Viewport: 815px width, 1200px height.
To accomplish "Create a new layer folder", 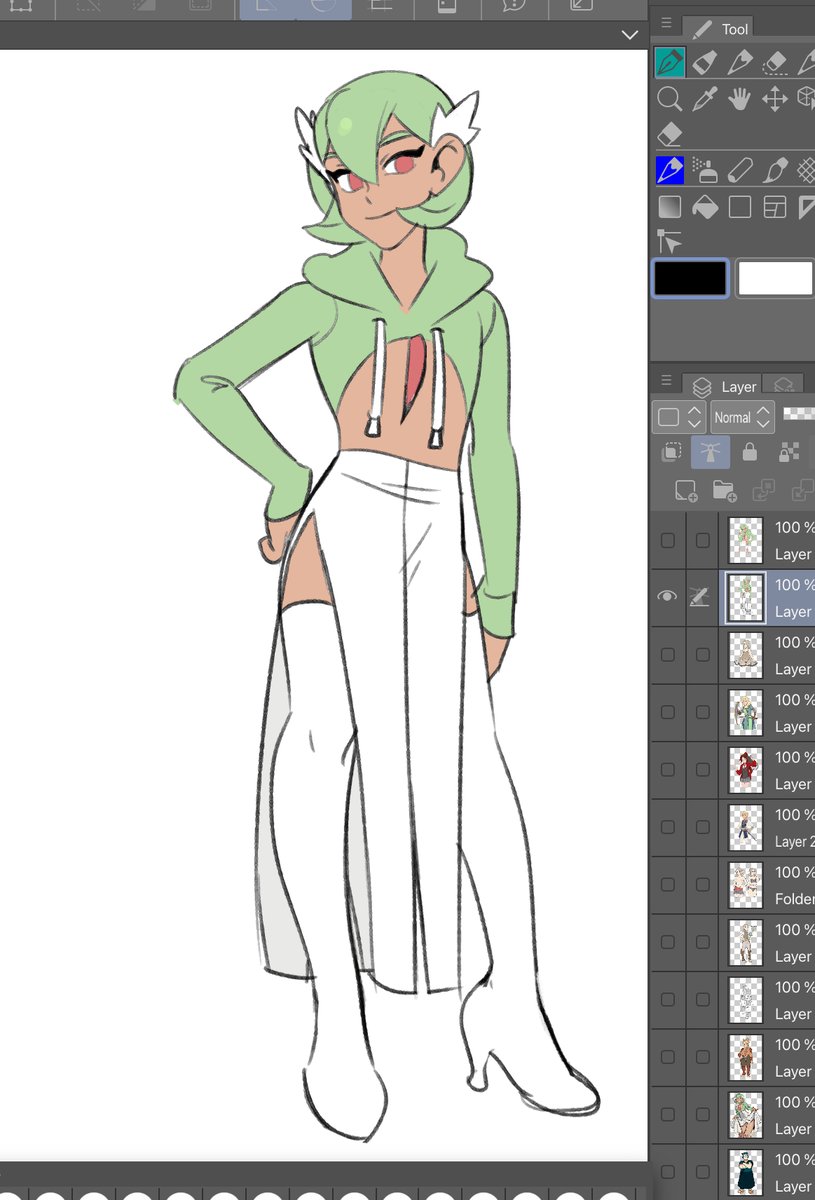I will 724,490.
